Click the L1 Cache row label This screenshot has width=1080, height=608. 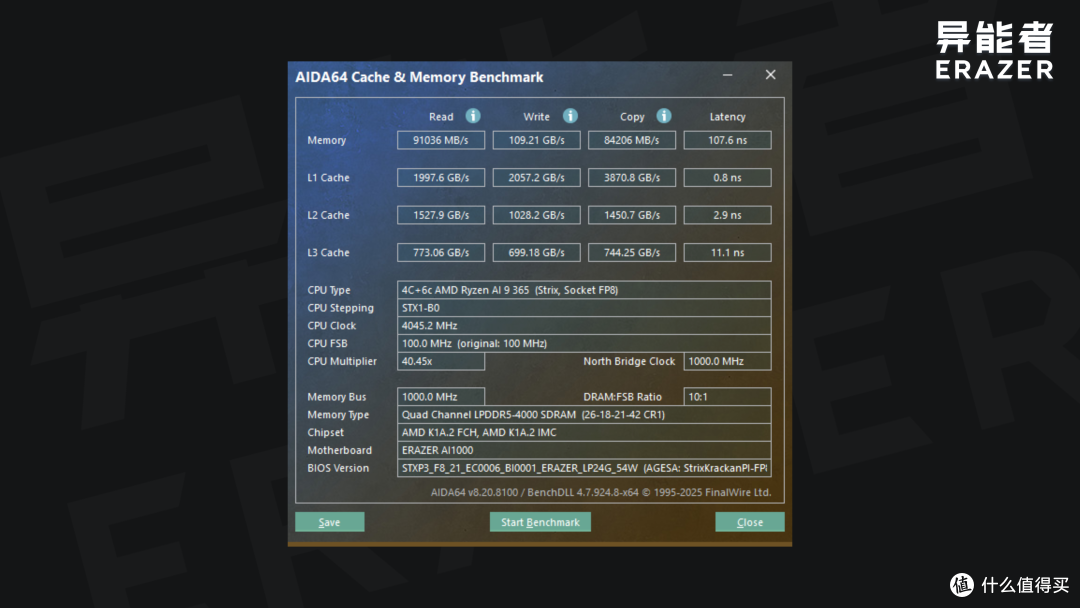328,178
